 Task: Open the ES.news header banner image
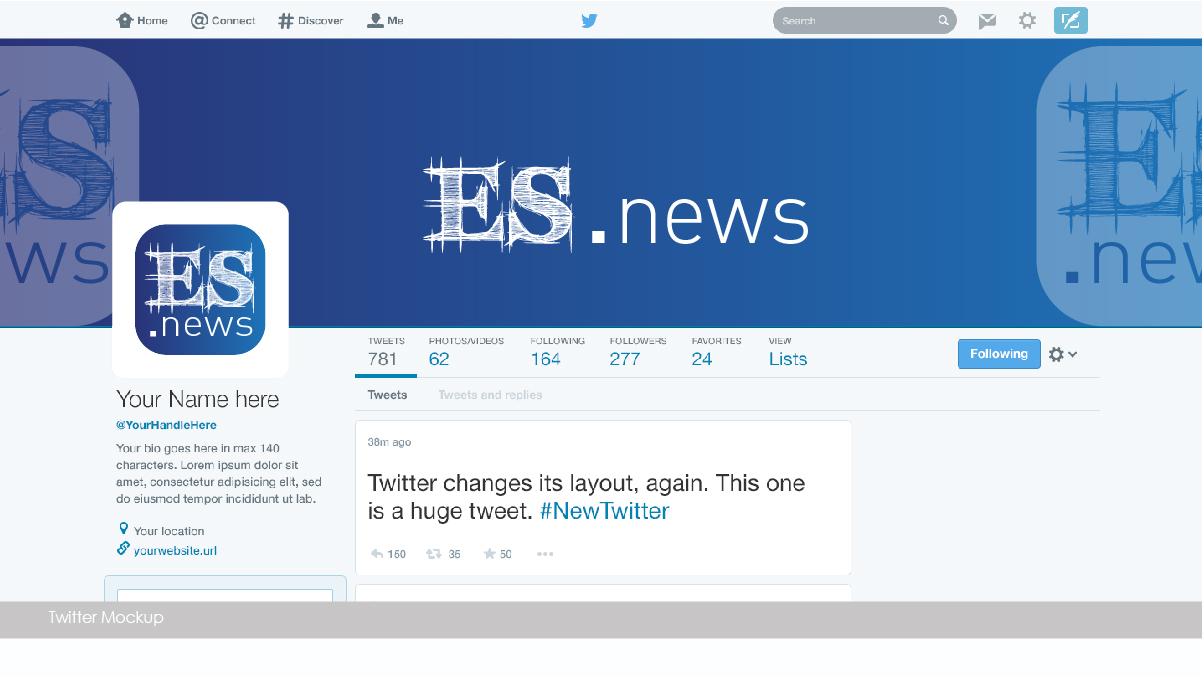601,182
